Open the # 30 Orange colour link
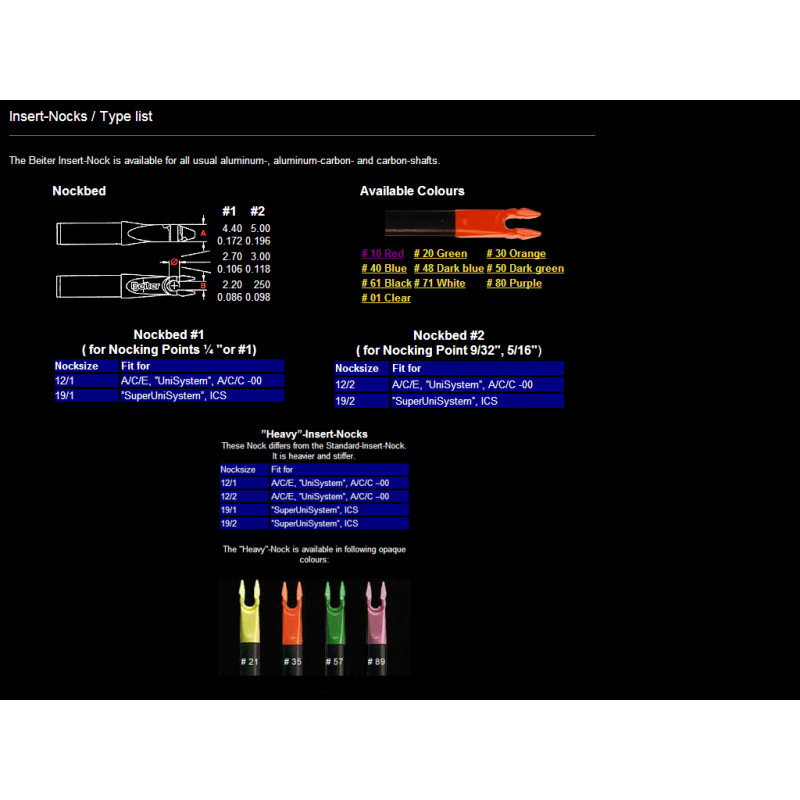The image size is (800, 800). coord(516,254)
